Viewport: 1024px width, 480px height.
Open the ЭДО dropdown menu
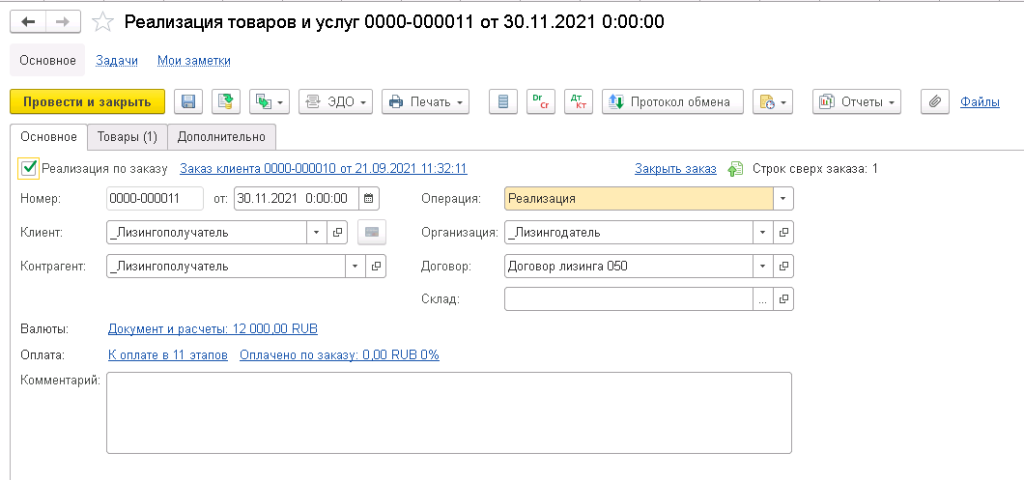[x=336, y=101]
